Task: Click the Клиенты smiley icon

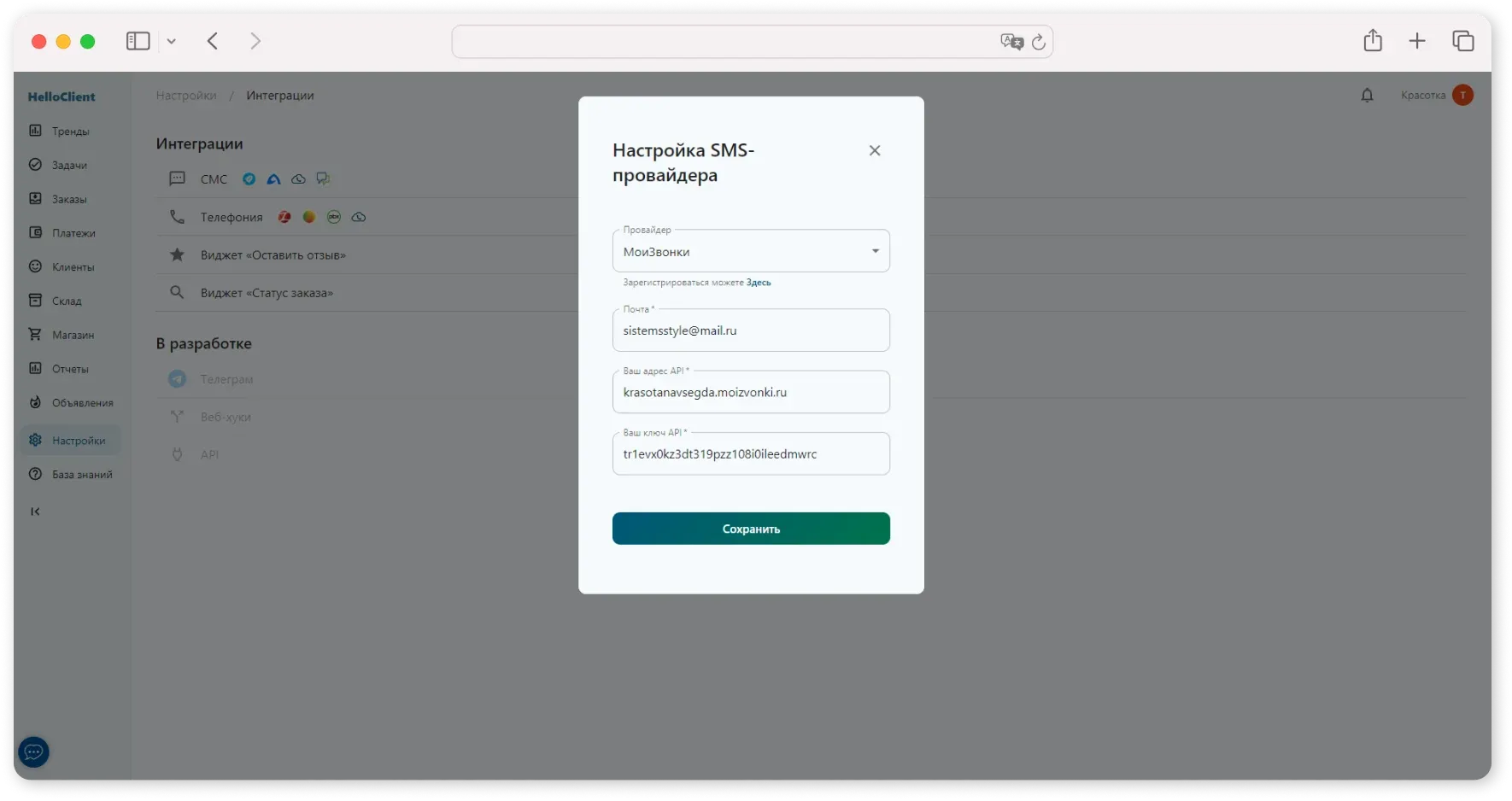Action: click(35, 266)
